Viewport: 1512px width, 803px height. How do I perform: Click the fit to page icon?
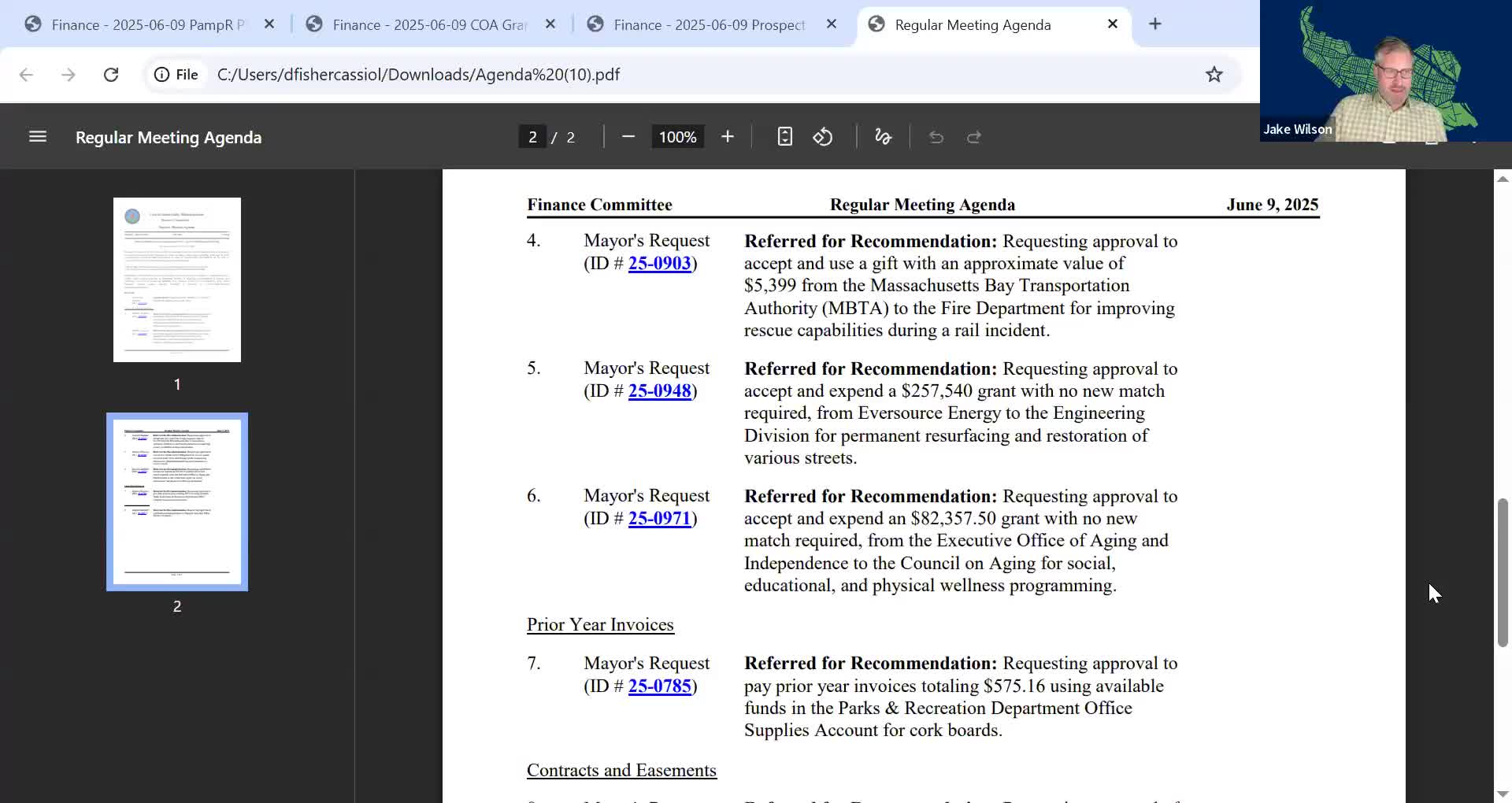(784, 137)
